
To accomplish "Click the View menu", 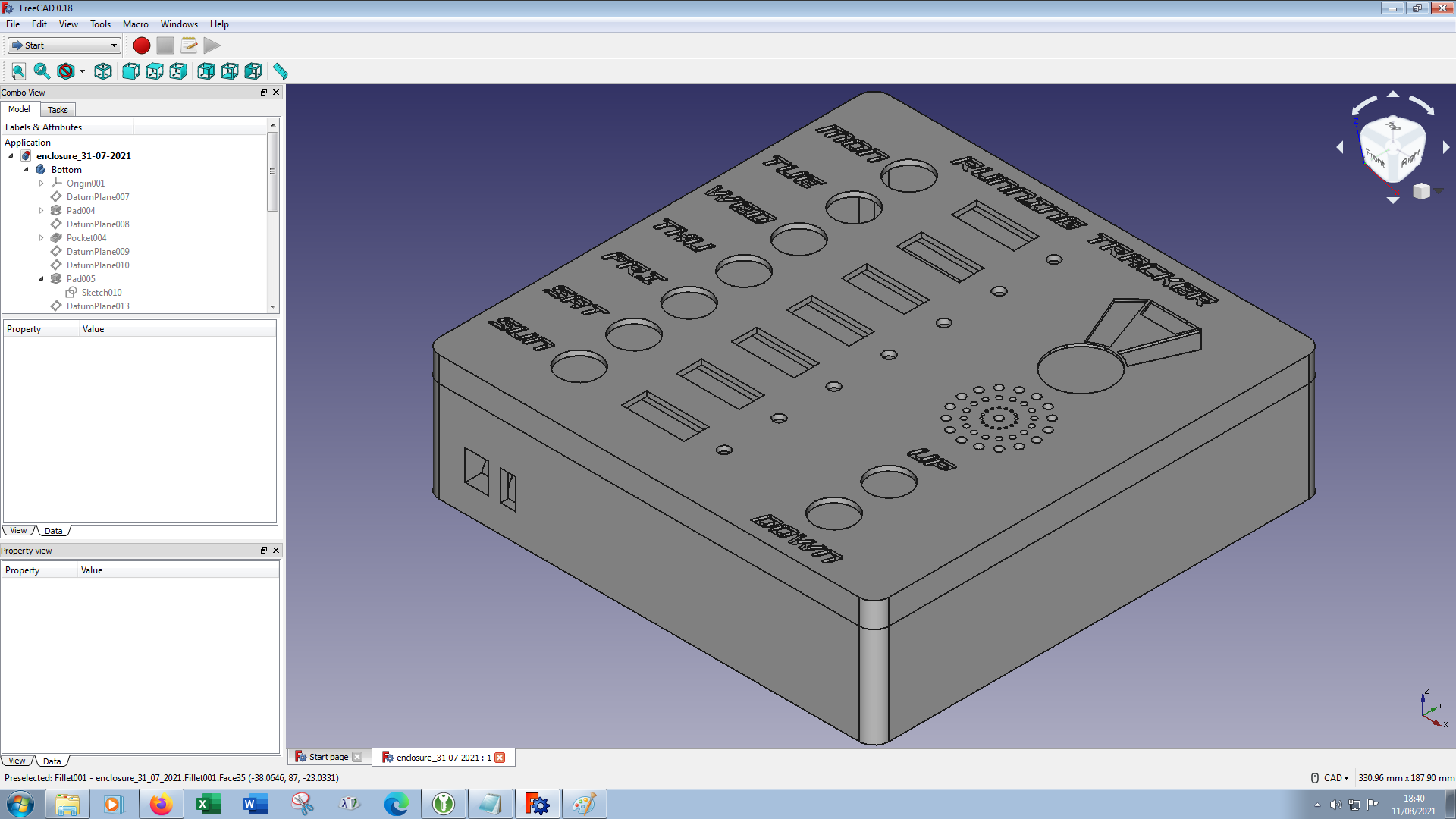I will [68, 23].
